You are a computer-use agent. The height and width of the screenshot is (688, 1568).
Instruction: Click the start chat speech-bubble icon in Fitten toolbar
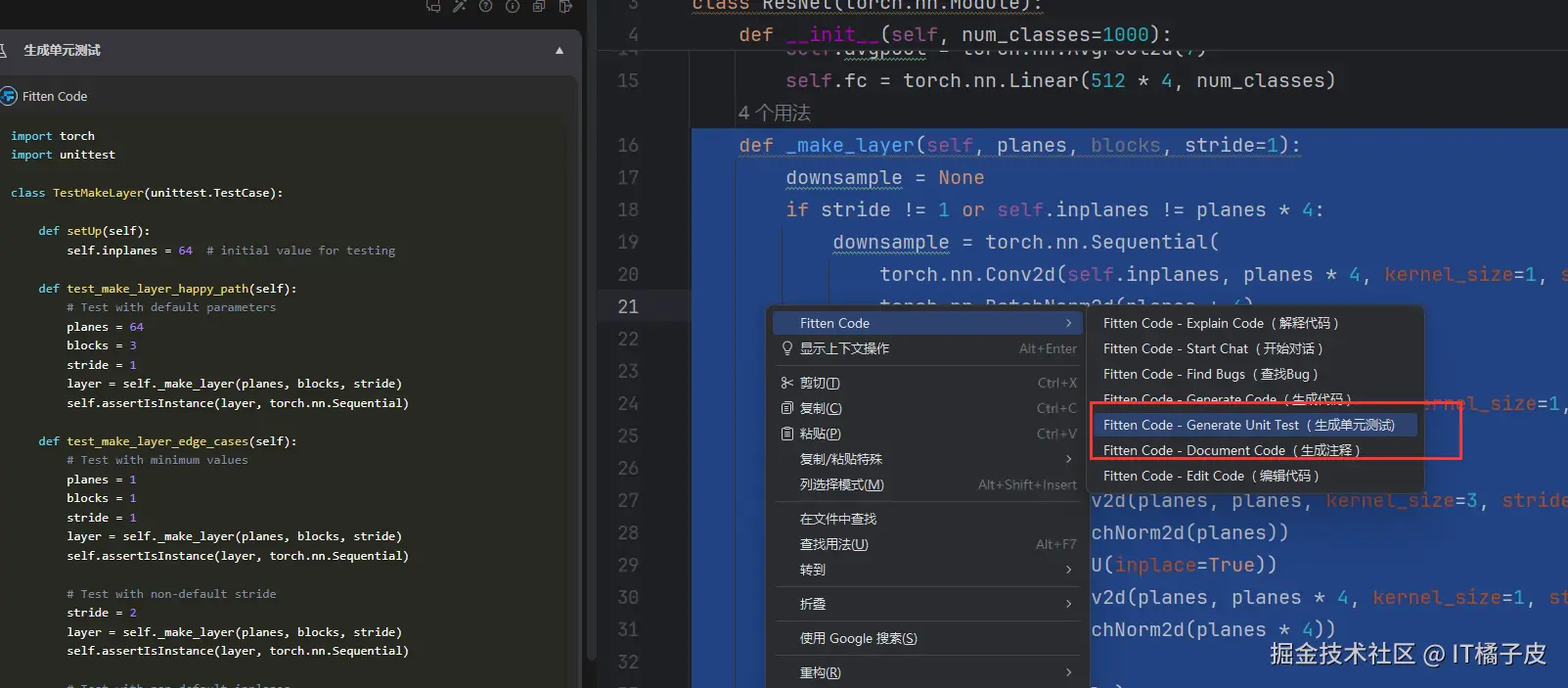pyautogui.click(x=433, y=6)
